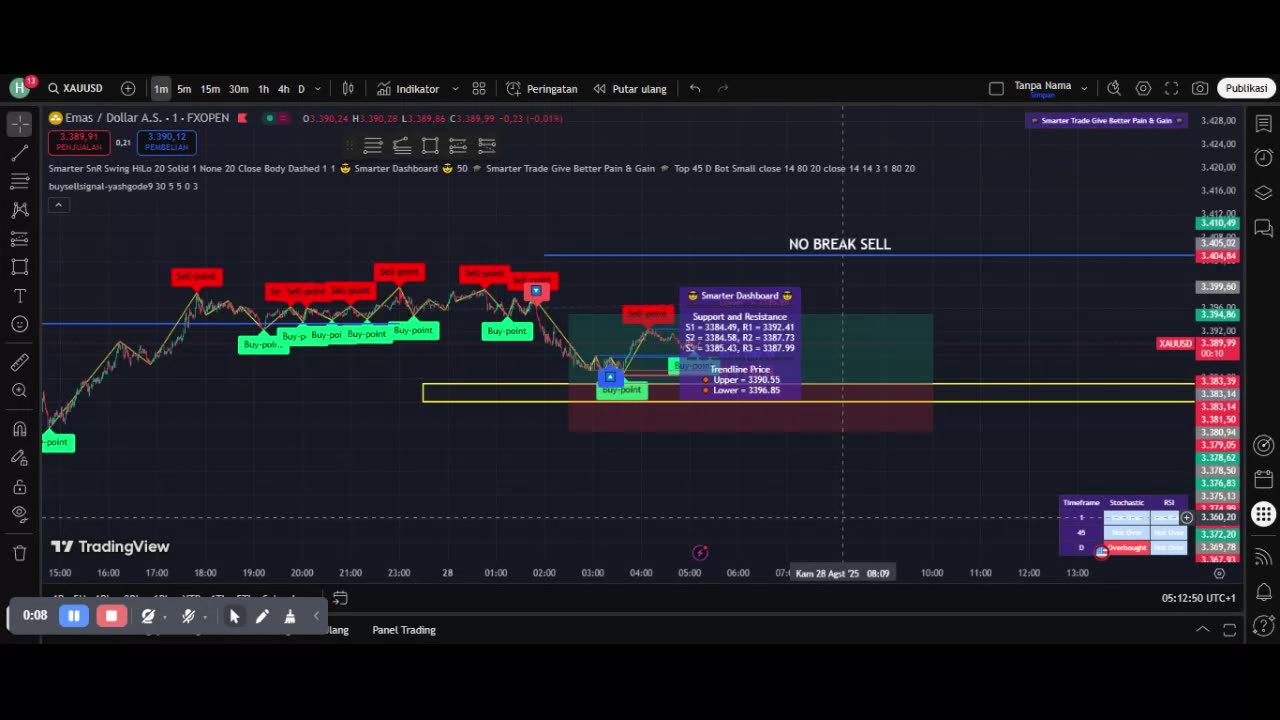Viewport: 1280px width, 720px height.
Task: Toggle magnet mode for drawings
Action: click(x=19, y=429)
